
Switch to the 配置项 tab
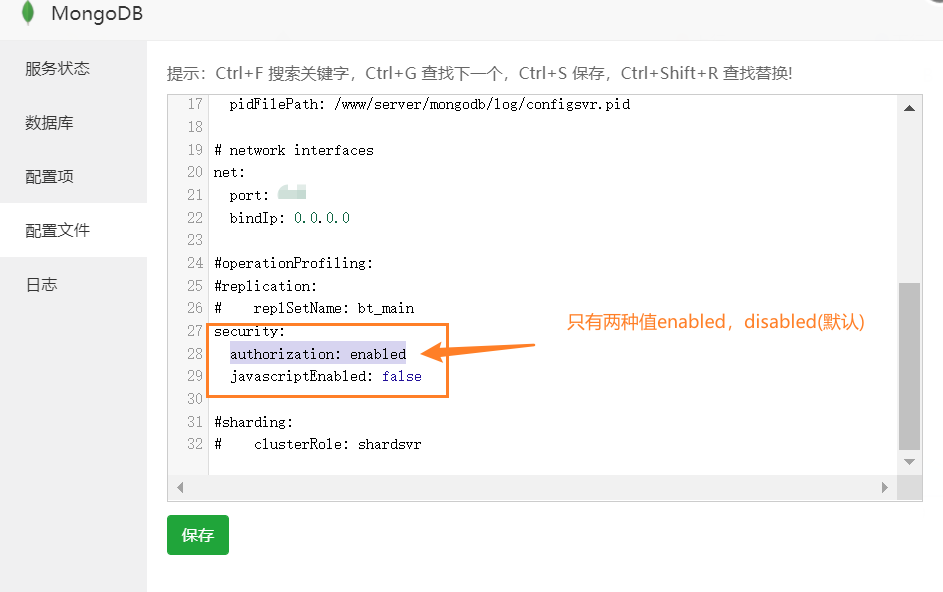tap(49, 176)
